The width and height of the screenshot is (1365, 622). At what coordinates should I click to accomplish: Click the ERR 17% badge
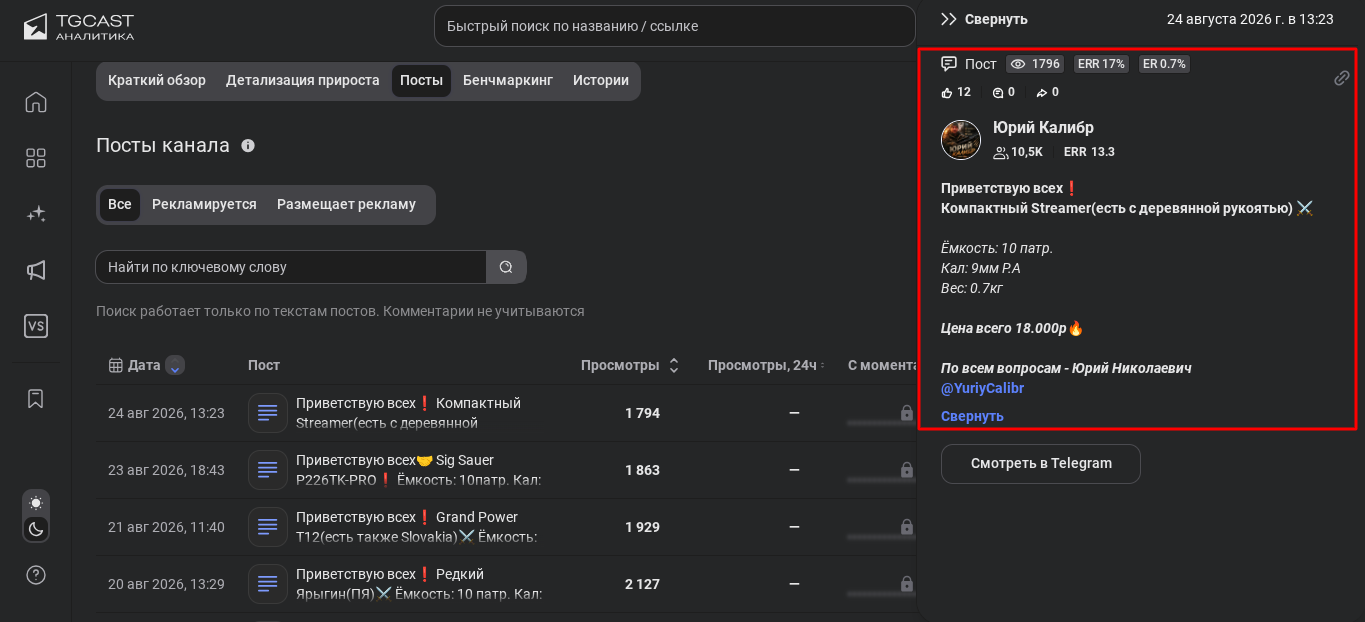[1101, 64]
